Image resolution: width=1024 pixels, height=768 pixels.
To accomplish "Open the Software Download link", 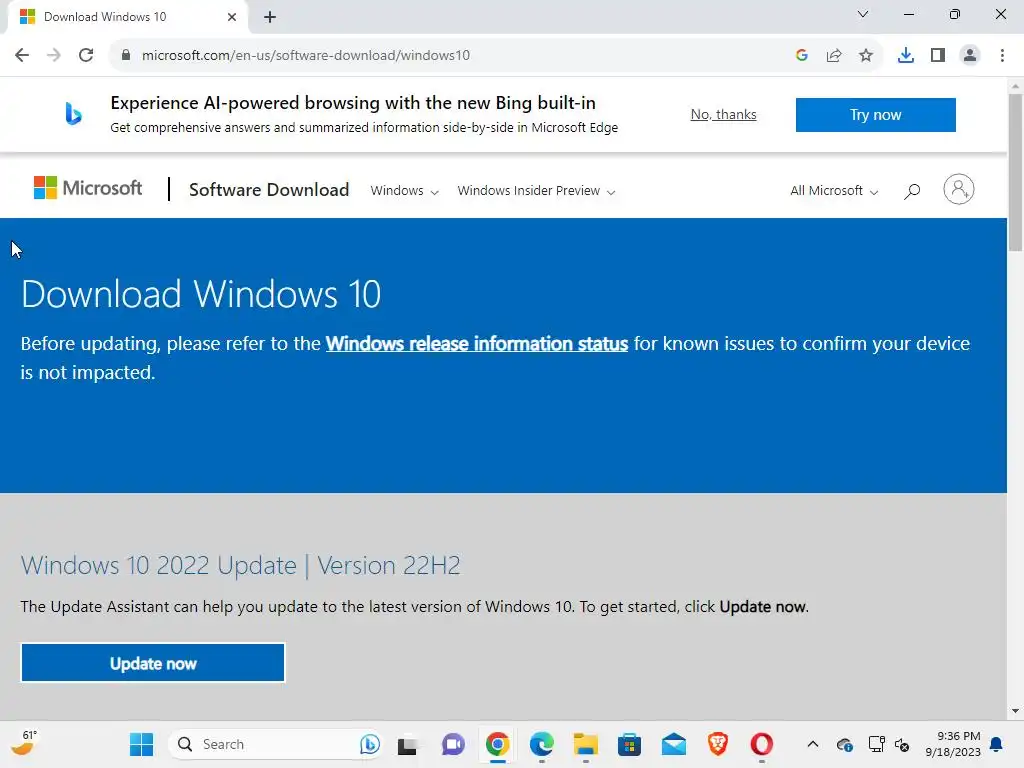I will click(269, 190).
